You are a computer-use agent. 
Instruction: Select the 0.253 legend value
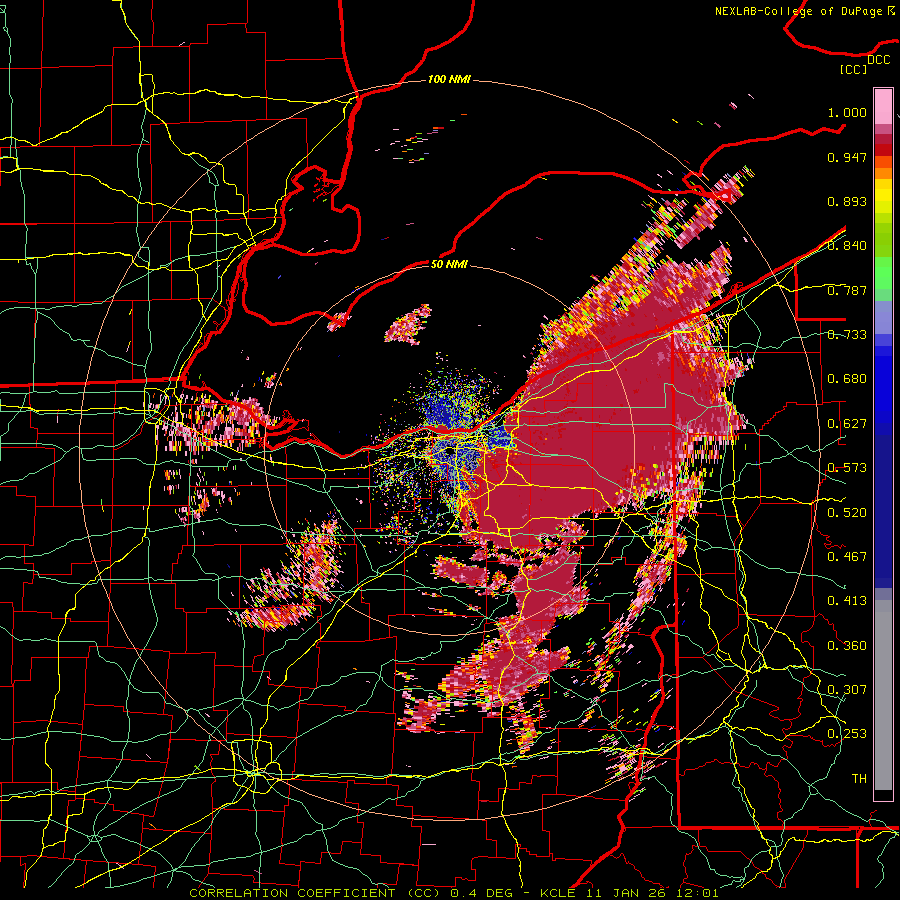[x=847, y=734]
